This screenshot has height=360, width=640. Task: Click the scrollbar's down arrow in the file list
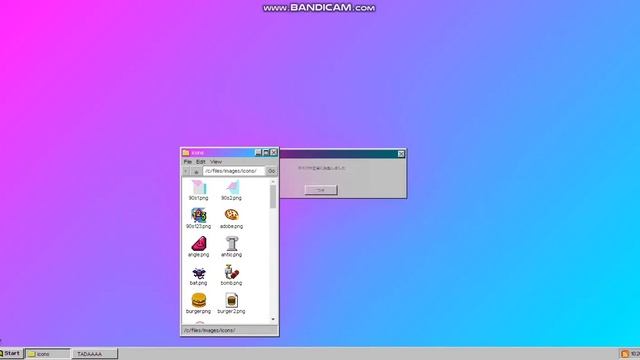pos(273,319)
